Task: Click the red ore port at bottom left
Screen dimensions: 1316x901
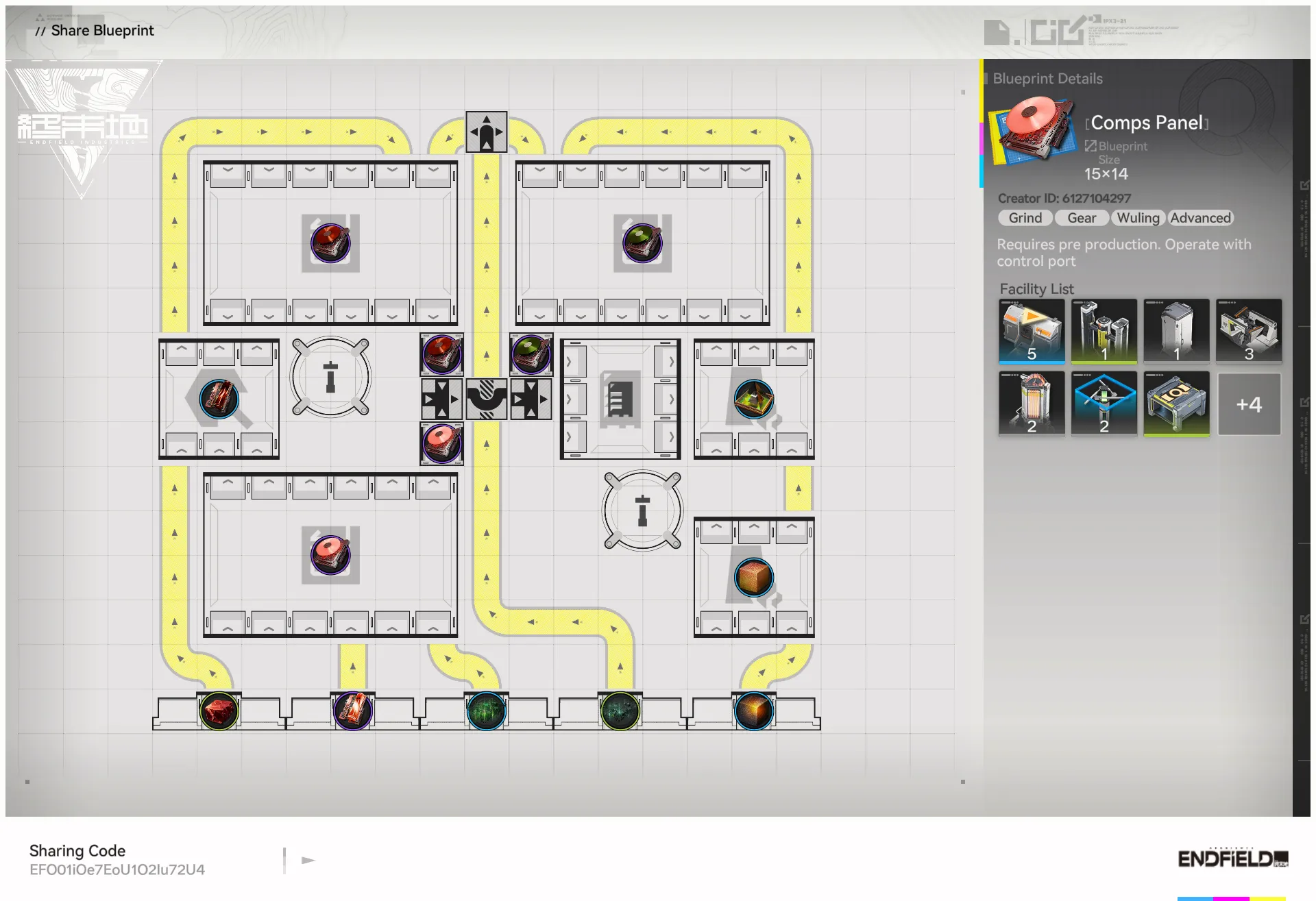Action: (x=219, y=711)
